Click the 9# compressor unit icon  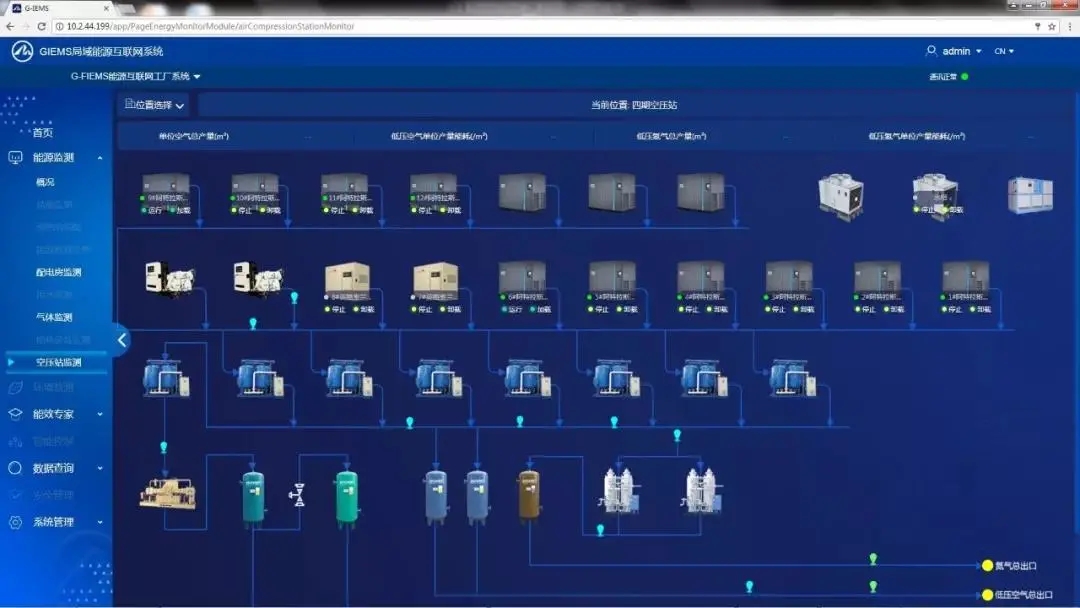pos(165,188)
